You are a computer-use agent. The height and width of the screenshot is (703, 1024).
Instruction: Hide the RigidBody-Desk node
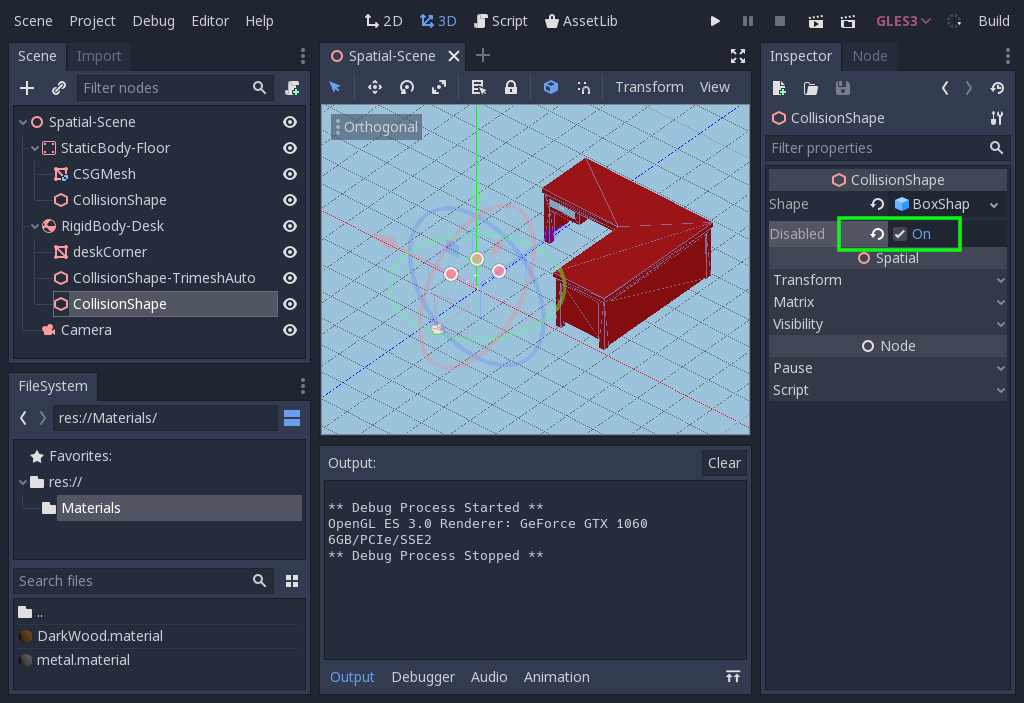click(289, 226)
